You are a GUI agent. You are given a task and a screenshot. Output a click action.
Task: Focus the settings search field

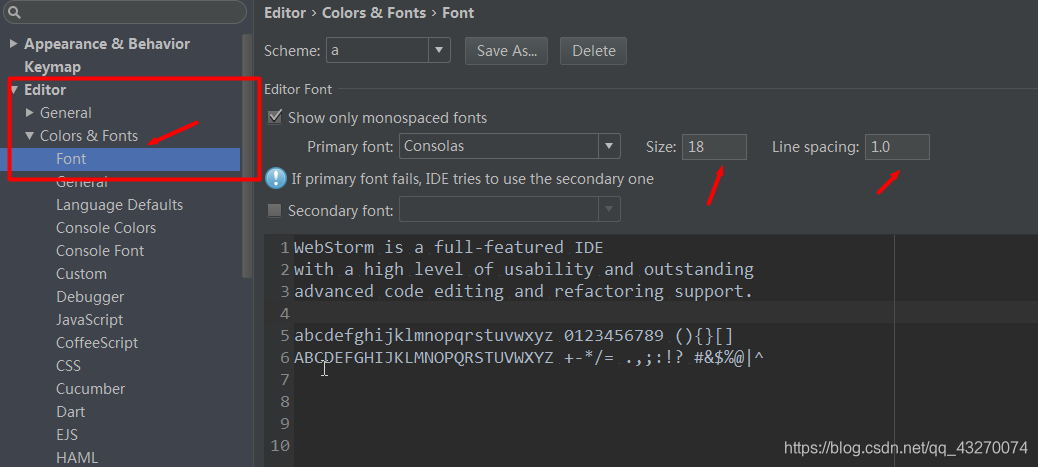coord(123,12)
